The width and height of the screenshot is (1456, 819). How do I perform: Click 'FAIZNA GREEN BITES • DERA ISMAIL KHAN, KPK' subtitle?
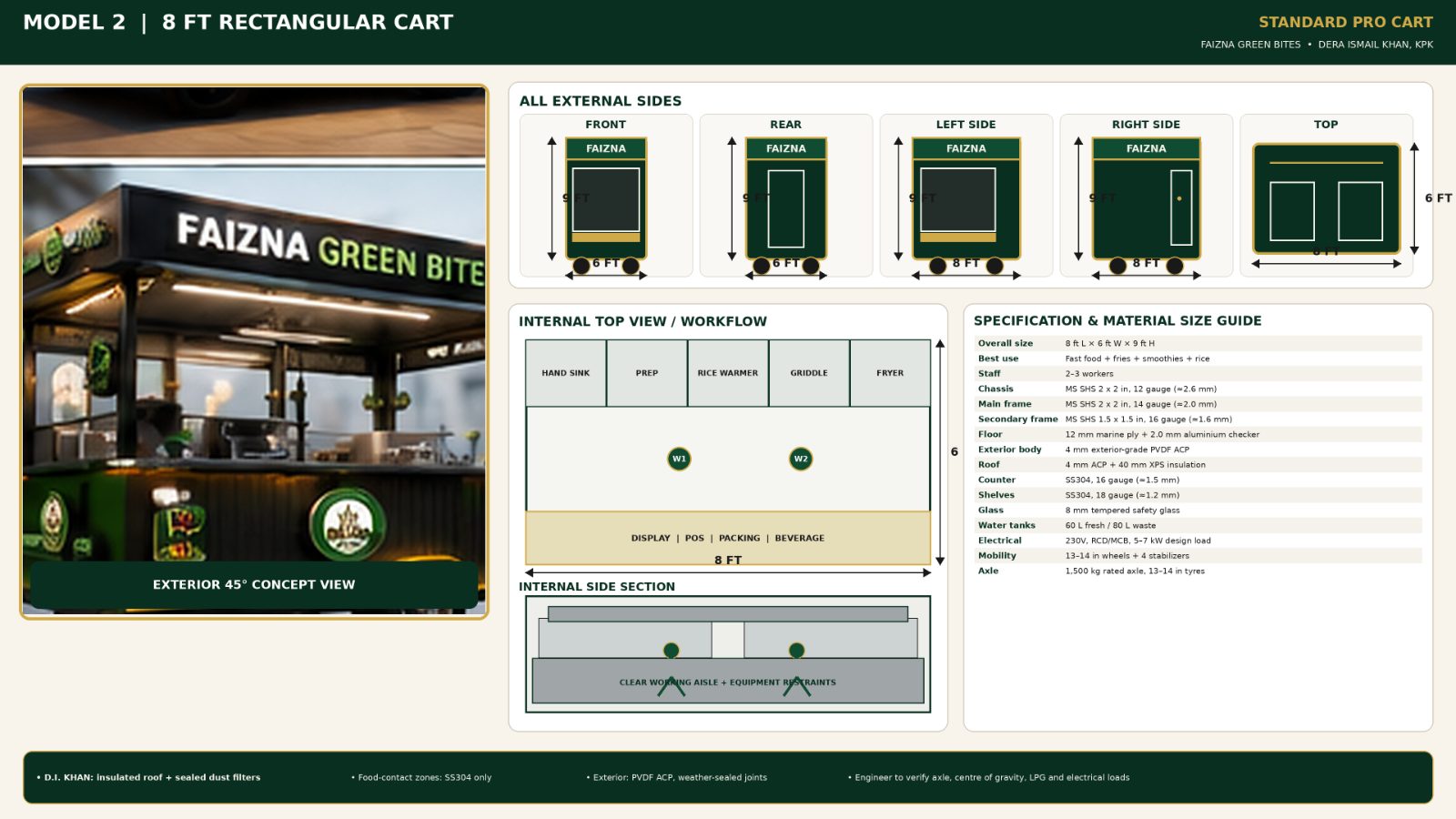click(x=1317, y=45)
